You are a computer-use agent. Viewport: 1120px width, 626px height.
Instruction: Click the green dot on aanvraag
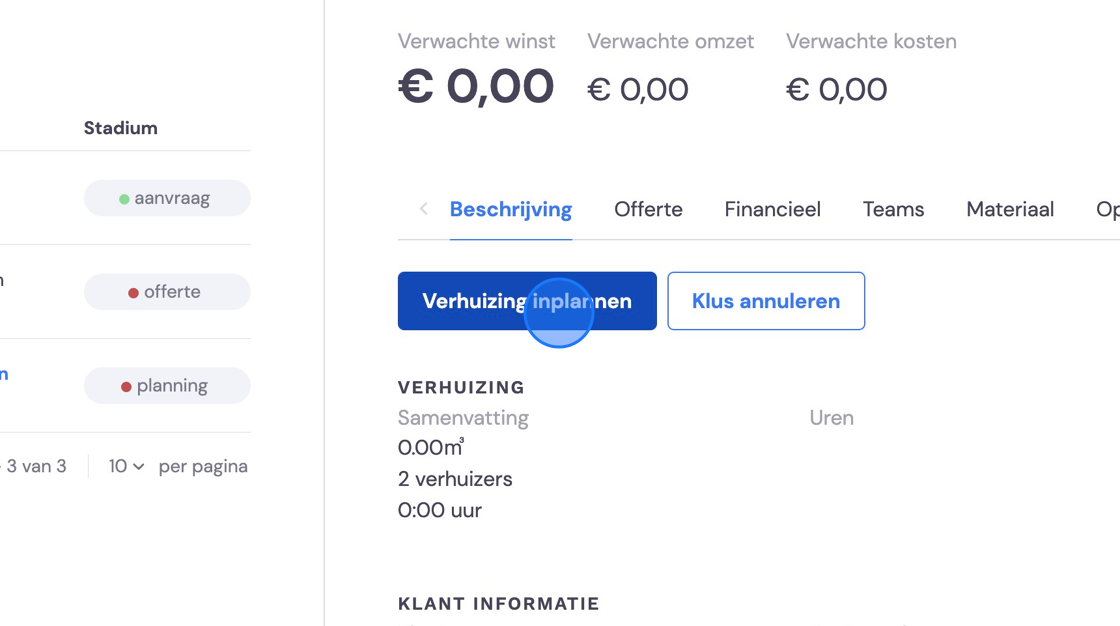tap(124, 199)
